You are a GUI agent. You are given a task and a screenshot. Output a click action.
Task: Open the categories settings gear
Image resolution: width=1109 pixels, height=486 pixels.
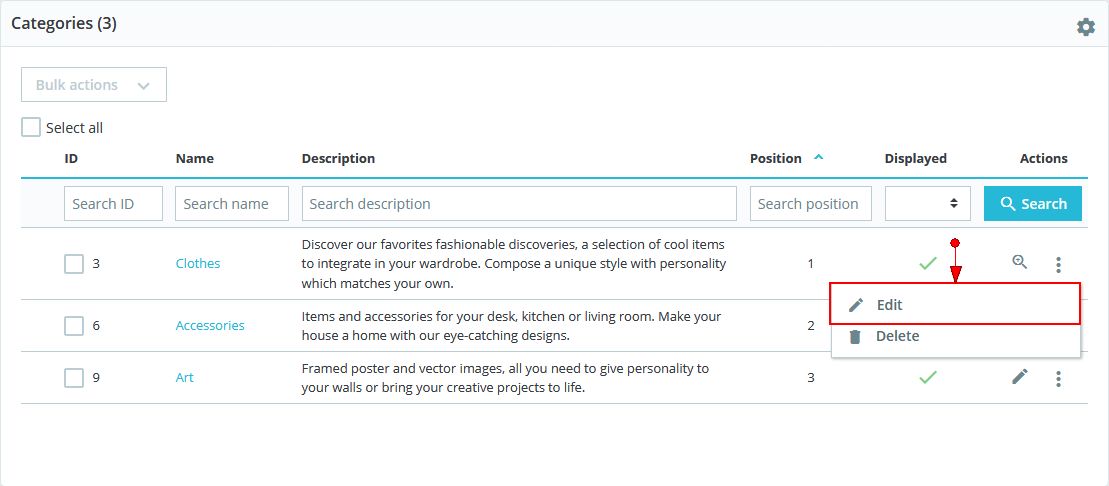pyautogui.click(x=1086, y=27)
